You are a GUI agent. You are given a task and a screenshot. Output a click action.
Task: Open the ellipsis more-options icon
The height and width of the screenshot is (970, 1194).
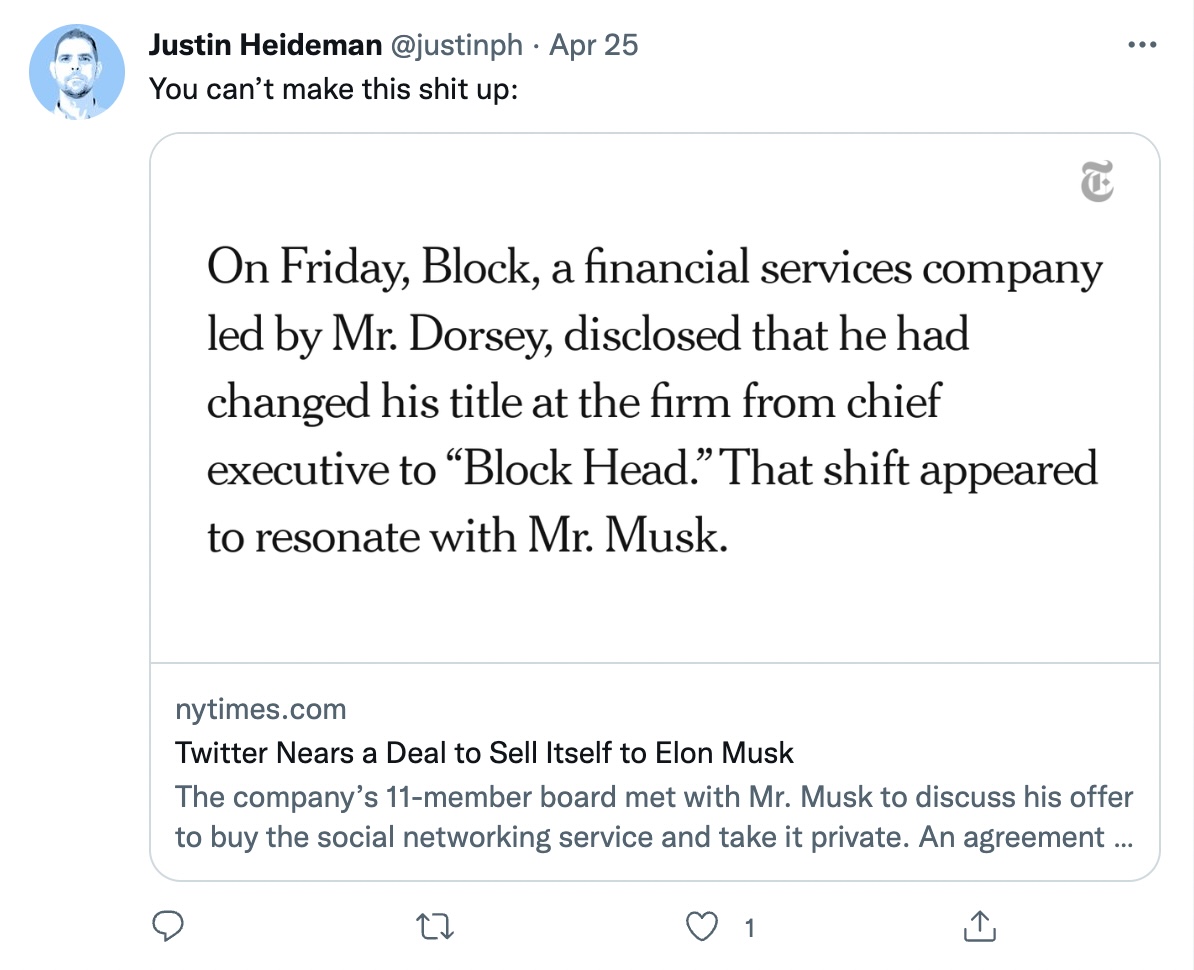[1141, 44]
